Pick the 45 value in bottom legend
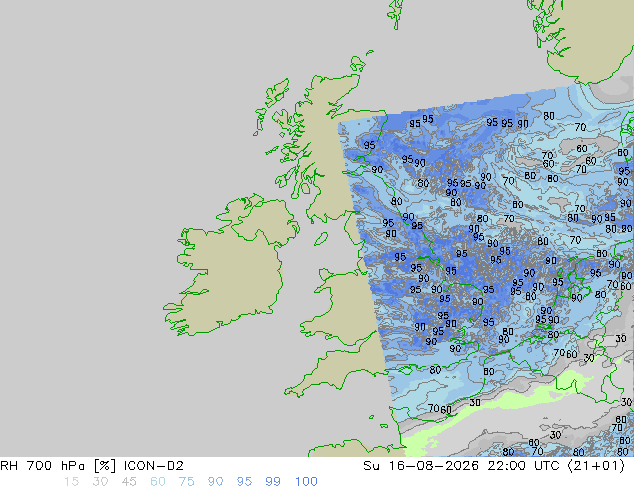Image resolution: width=634 pixels, height=490 pixels. [x=129, y=482]
